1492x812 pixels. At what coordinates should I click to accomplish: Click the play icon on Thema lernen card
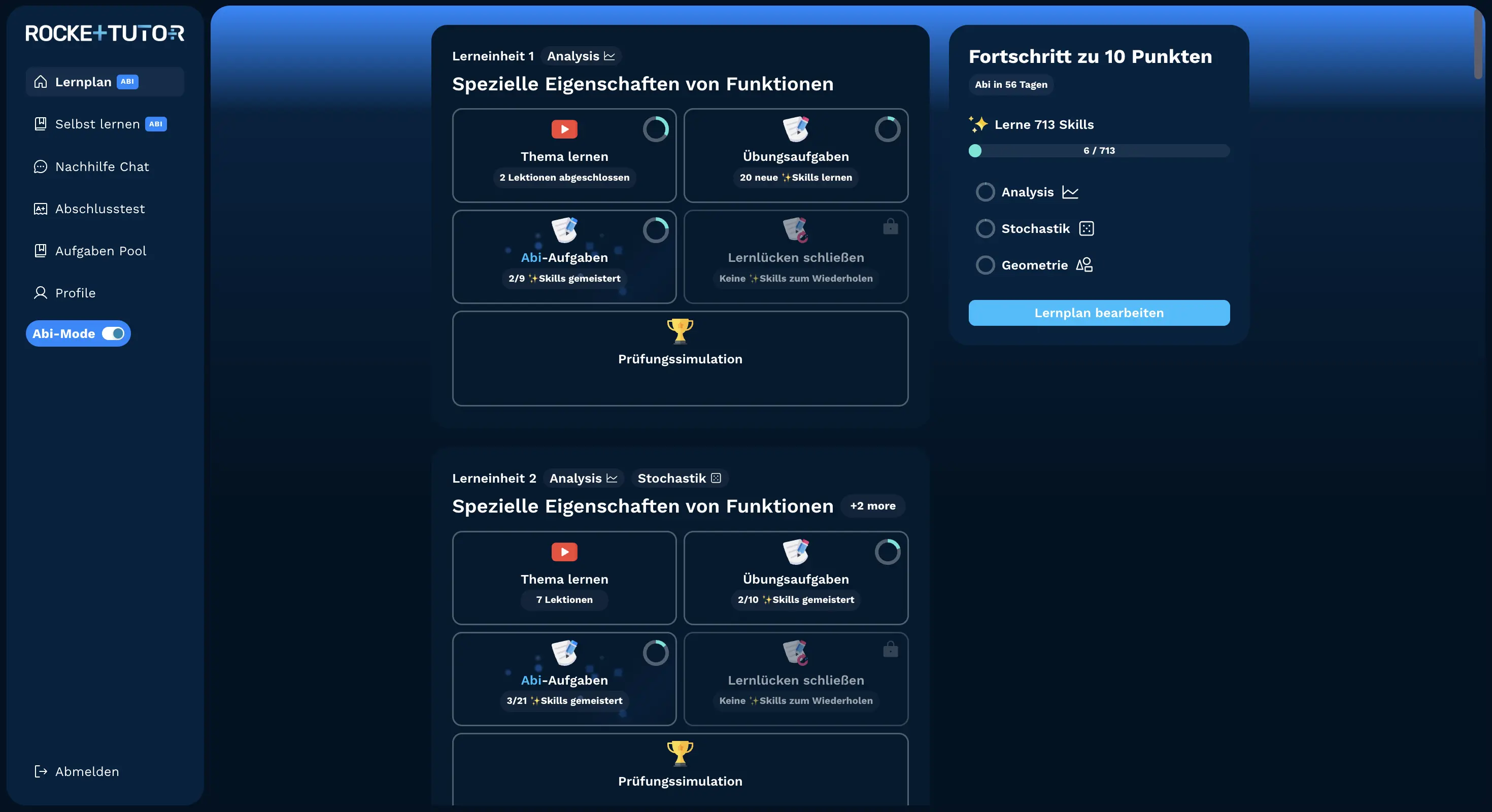563,129
